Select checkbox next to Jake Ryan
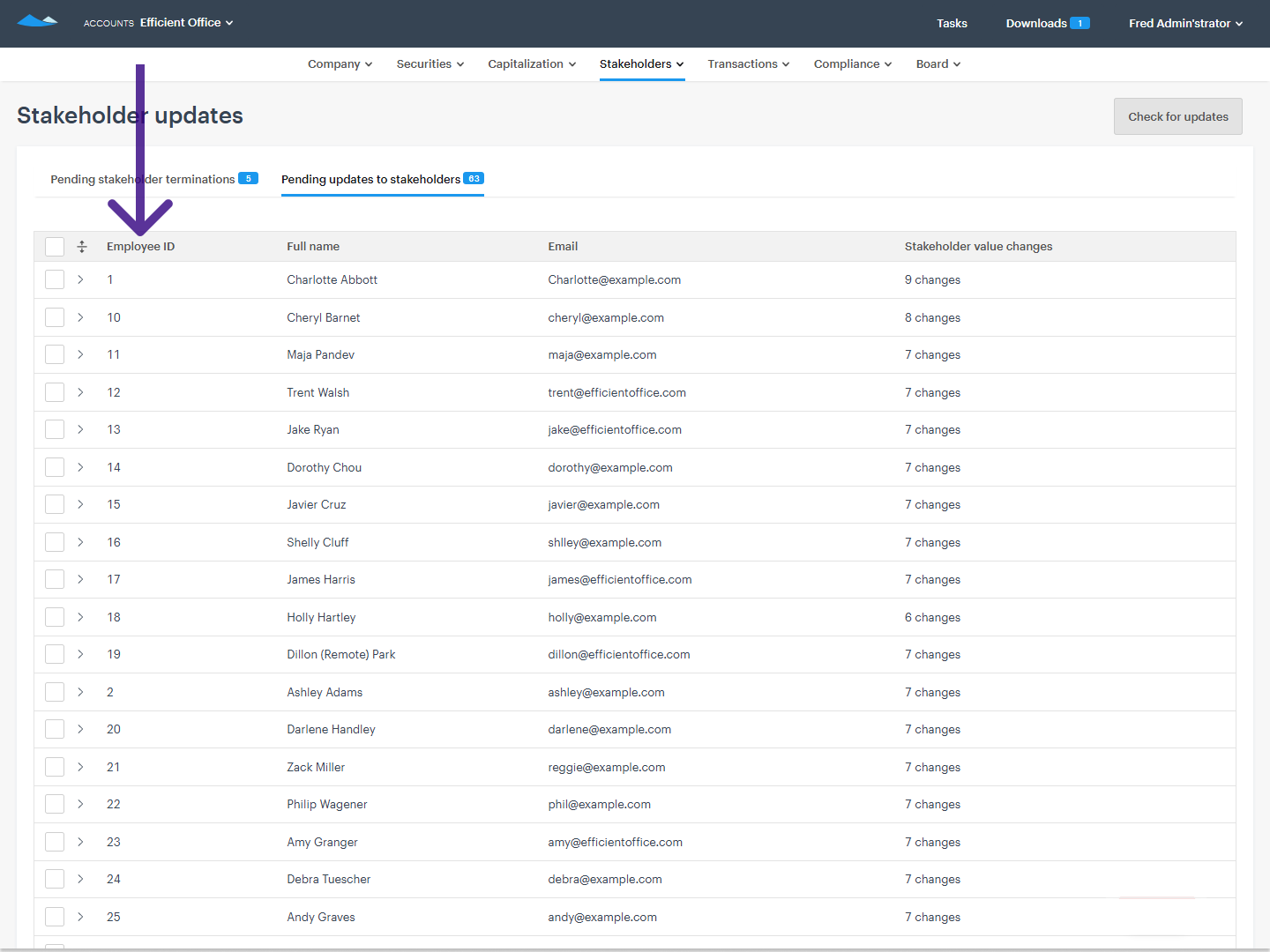The image size is (1270, 952). (55, 429)
